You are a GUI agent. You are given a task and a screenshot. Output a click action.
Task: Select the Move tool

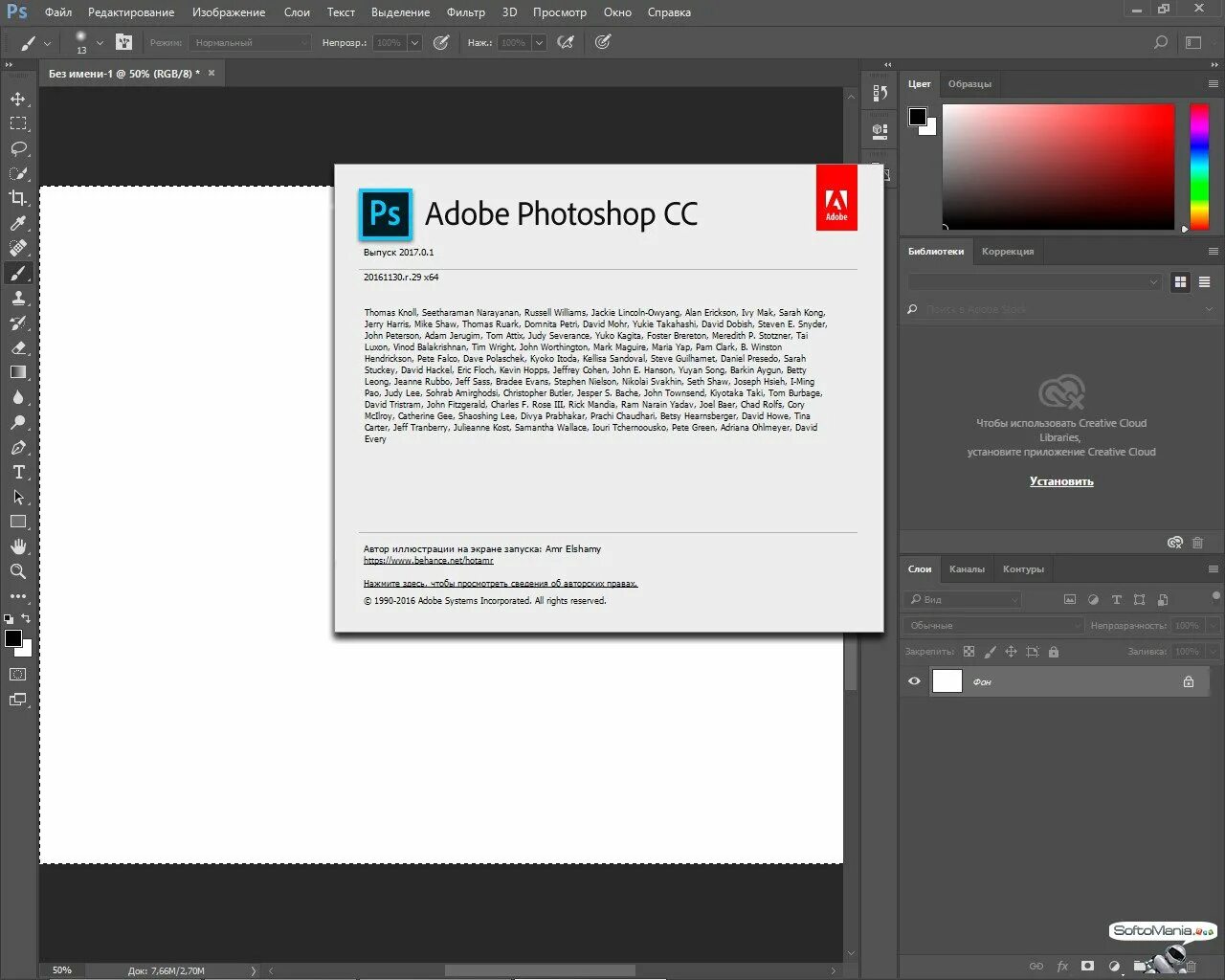[x=18, y=99]
